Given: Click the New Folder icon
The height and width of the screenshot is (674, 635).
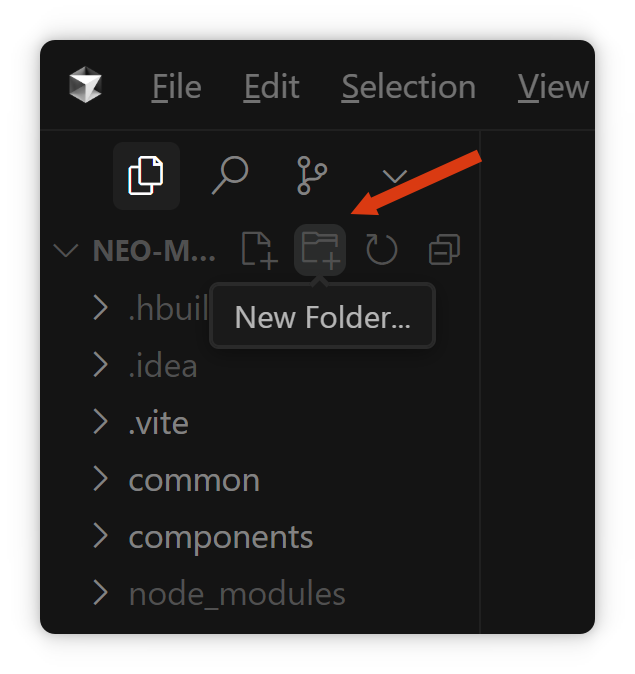Looking at the screenshot, I should pos(320,250).
